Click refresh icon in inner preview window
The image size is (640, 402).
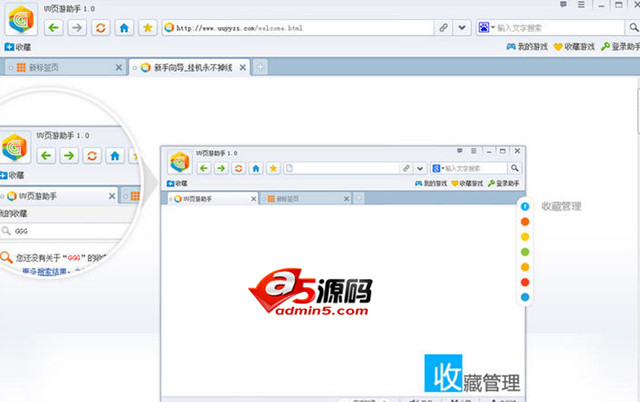pos(238,168)
